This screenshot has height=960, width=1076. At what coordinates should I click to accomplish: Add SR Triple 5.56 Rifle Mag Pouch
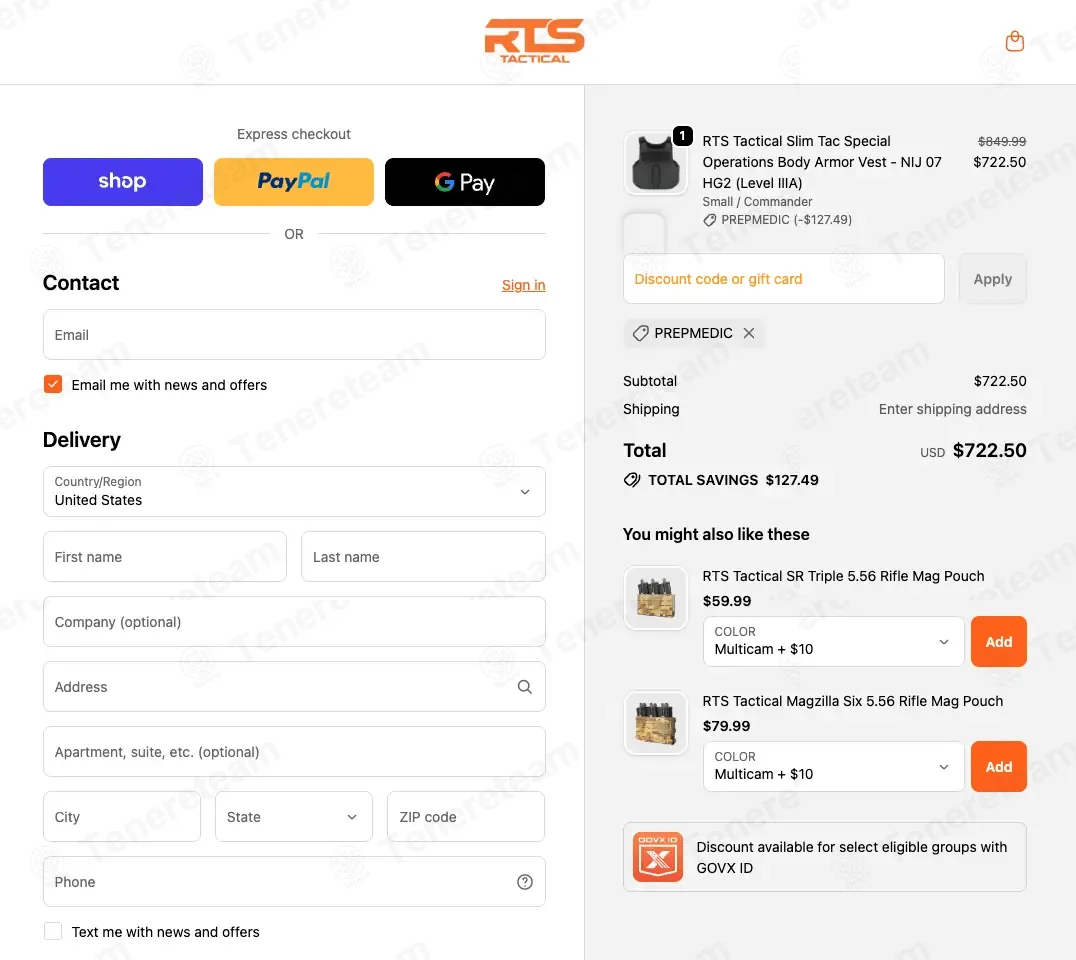point(998,641)
